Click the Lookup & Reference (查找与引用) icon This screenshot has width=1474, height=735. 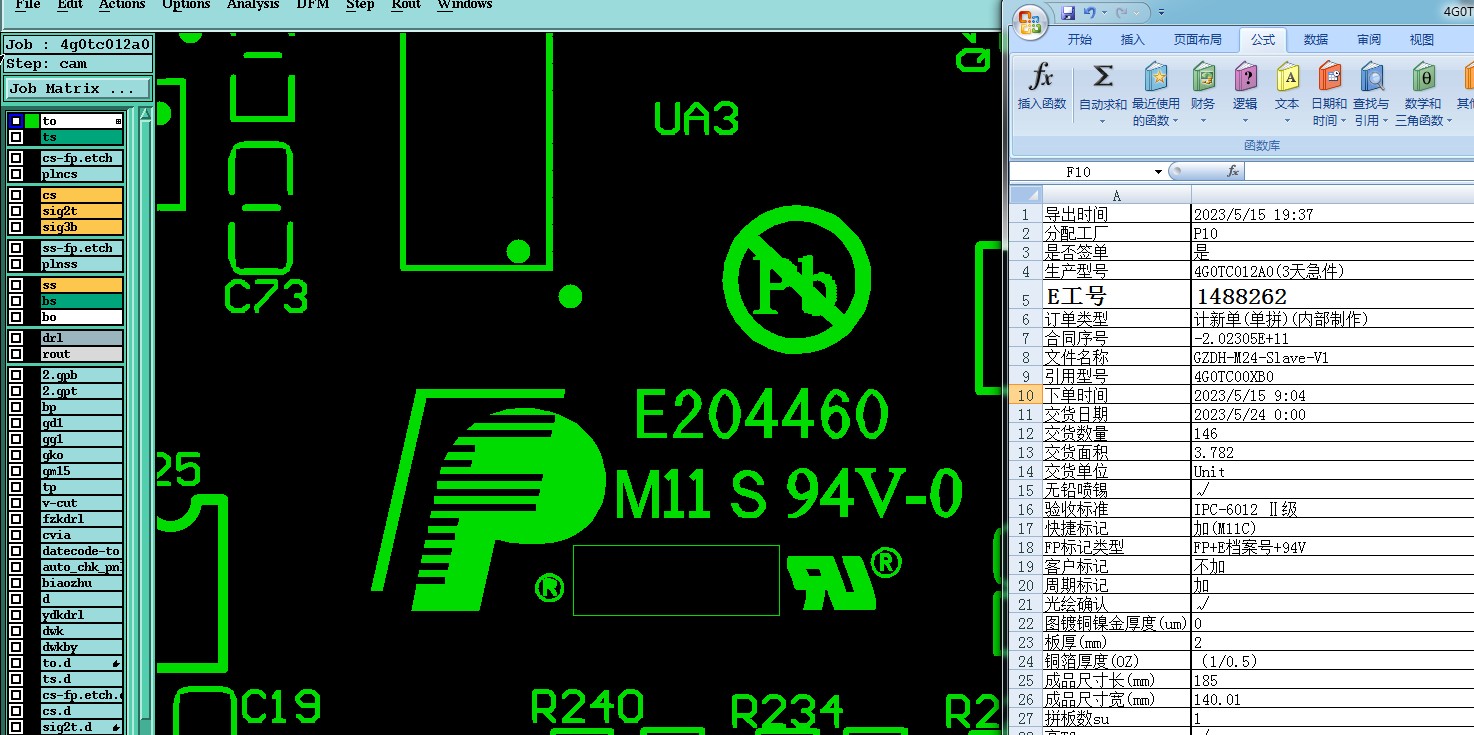pos(1371,77)
